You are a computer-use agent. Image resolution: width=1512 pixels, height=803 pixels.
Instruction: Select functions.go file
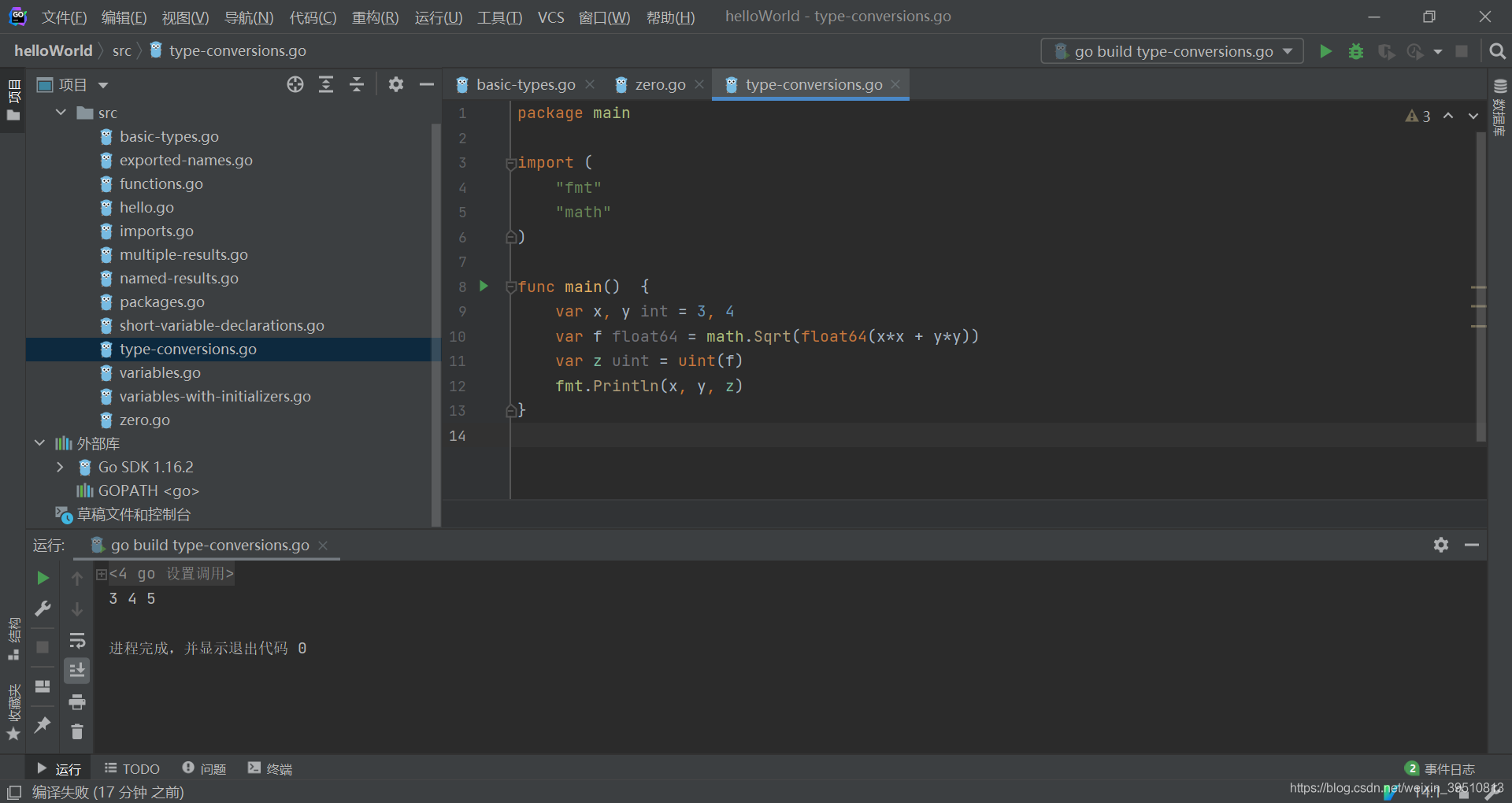point(161,183)
